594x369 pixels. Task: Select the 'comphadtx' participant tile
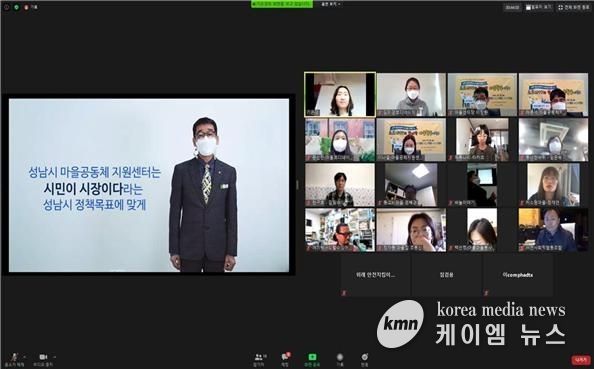(x=518, y=275)
